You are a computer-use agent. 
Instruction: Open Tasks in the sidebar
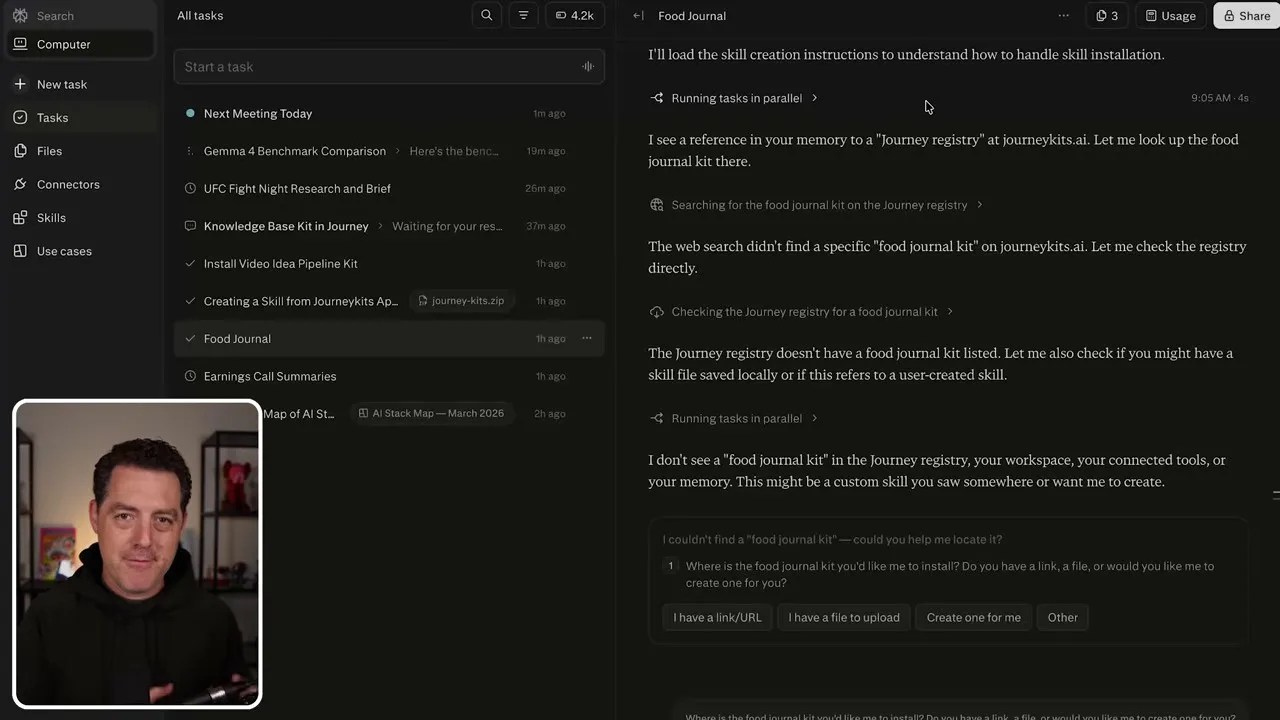[80, 117]
